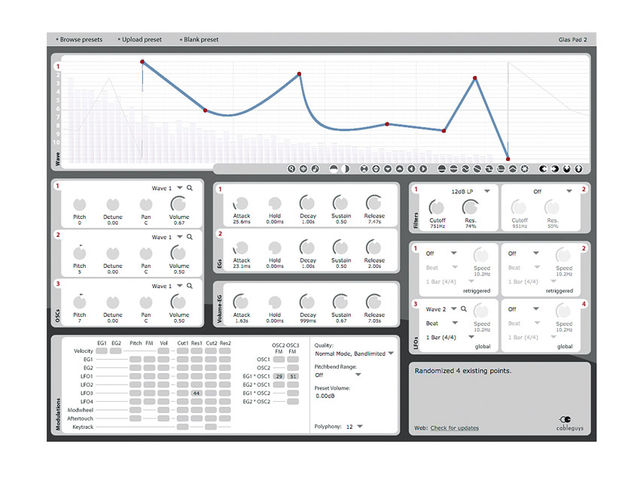Click the gray left-arrow circle icon
Screen dimensions: 640x480
(x=411, y=169)
